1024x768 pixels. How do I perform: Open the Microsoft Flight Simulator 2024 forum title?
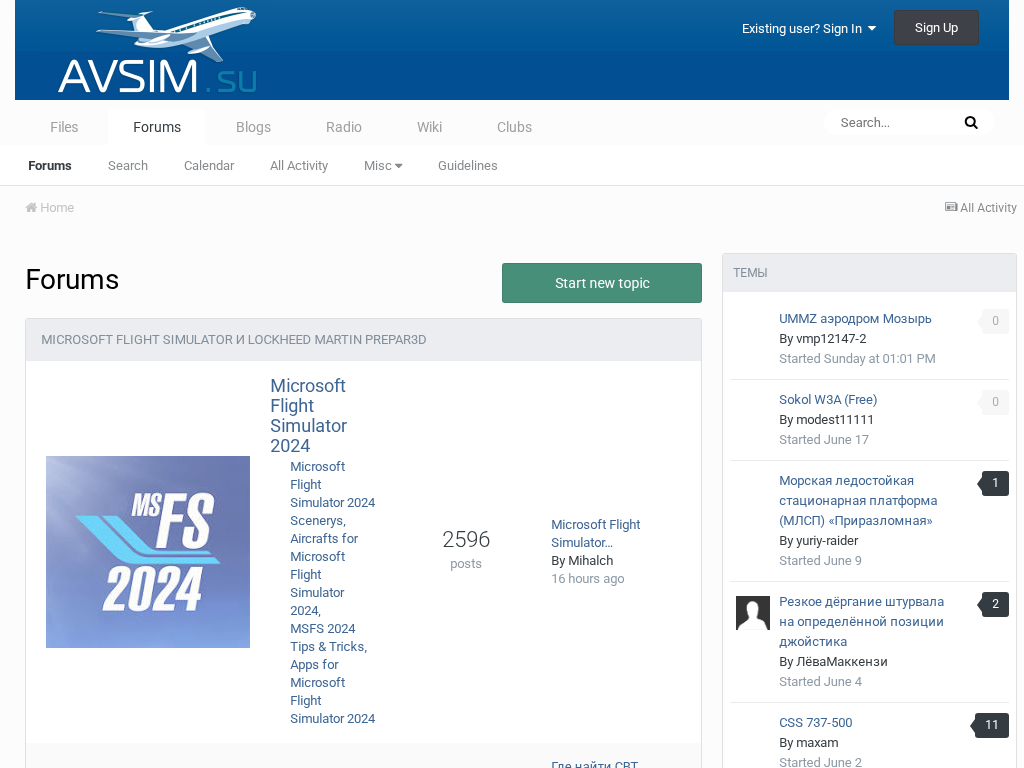308,415
